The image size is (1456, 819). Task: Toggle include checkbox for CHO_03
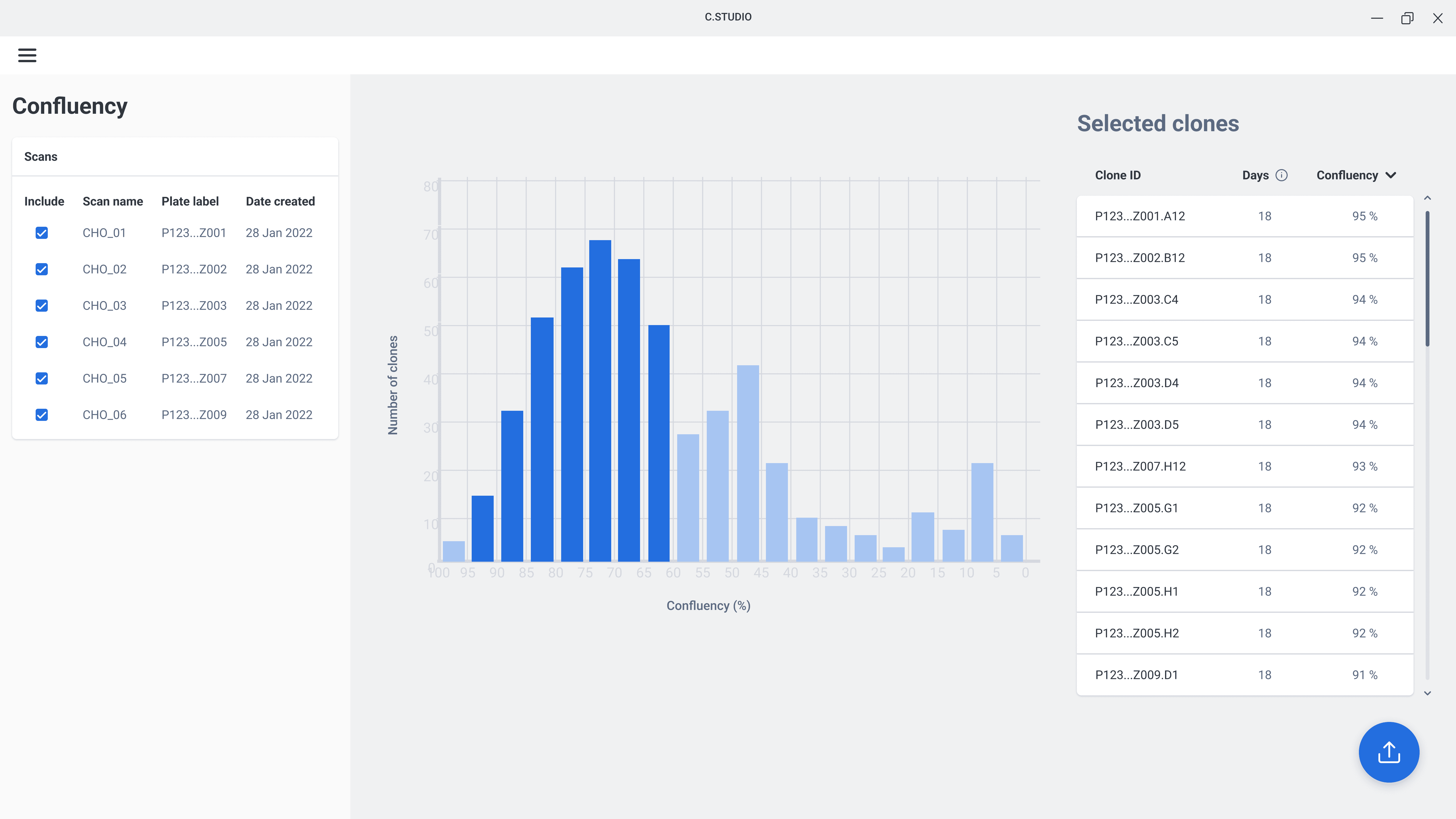tap(42, 306)
